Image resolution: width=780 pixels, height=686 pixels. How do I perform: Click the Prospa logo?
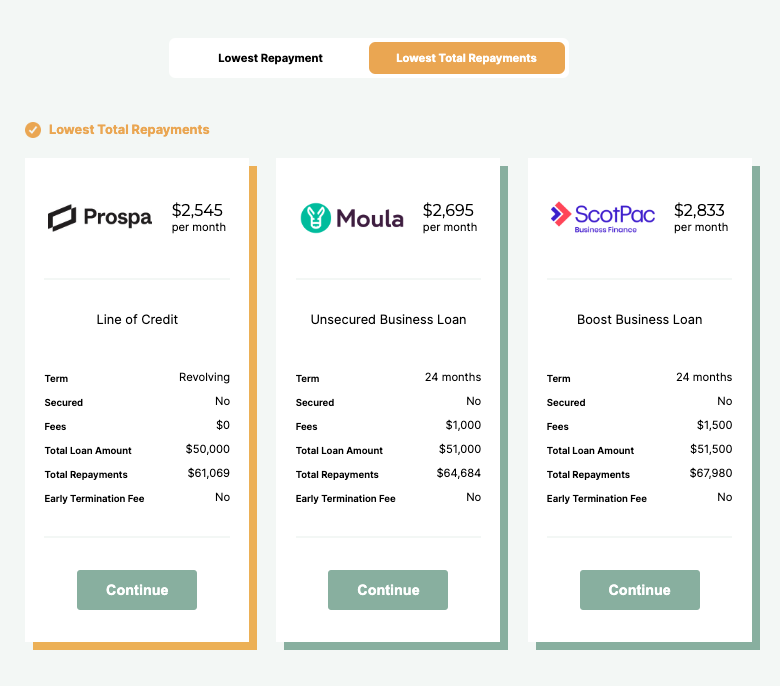[x=100, y=217]
